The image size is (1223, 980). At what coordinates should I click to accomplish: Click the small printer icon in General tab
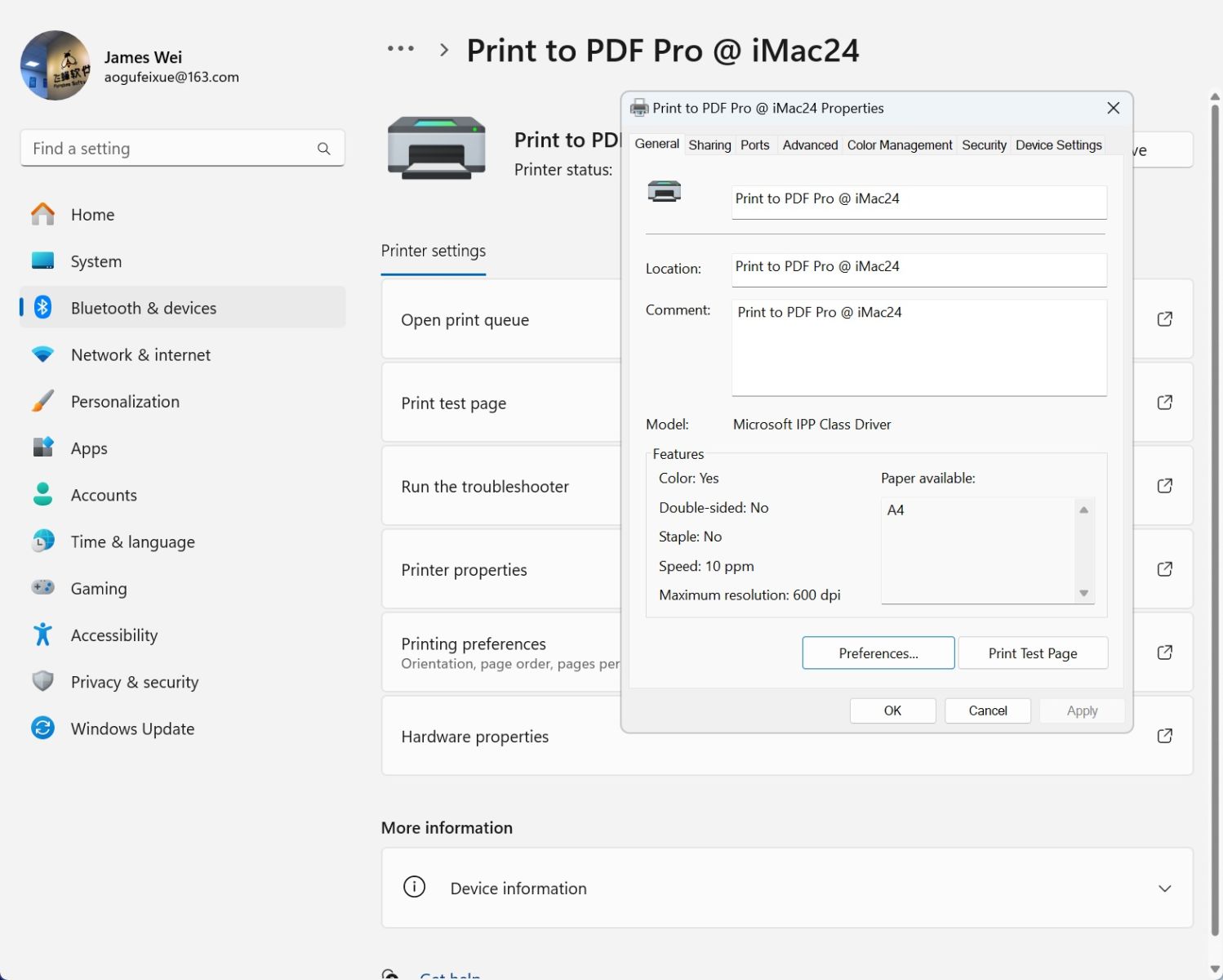click(x=665, y=192)
